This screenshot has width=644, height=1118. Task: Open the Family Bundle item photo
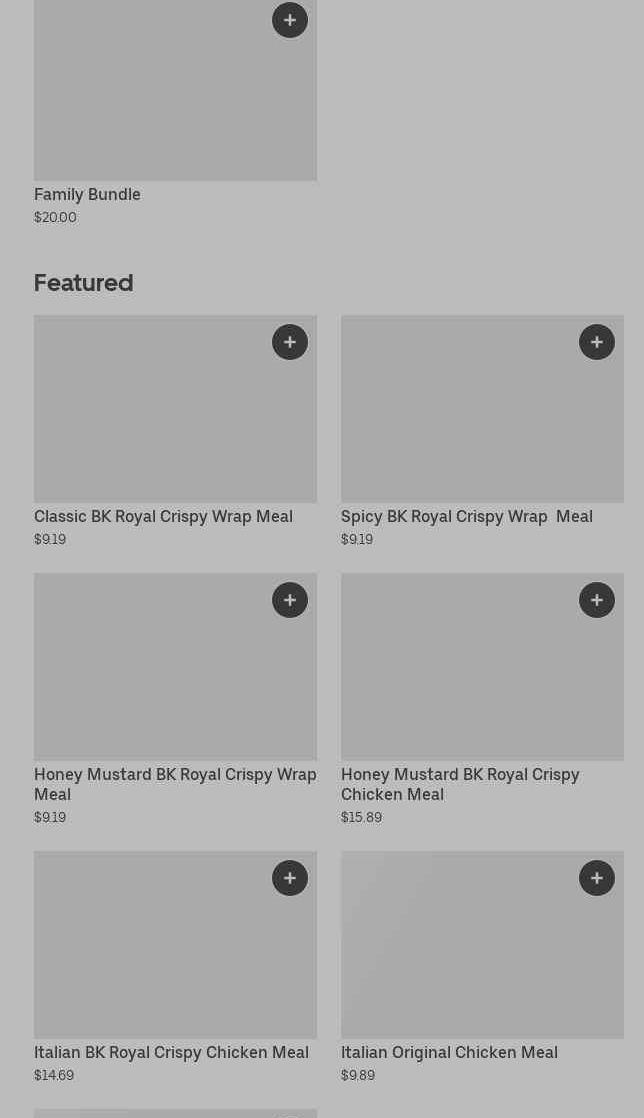[175, 91]
